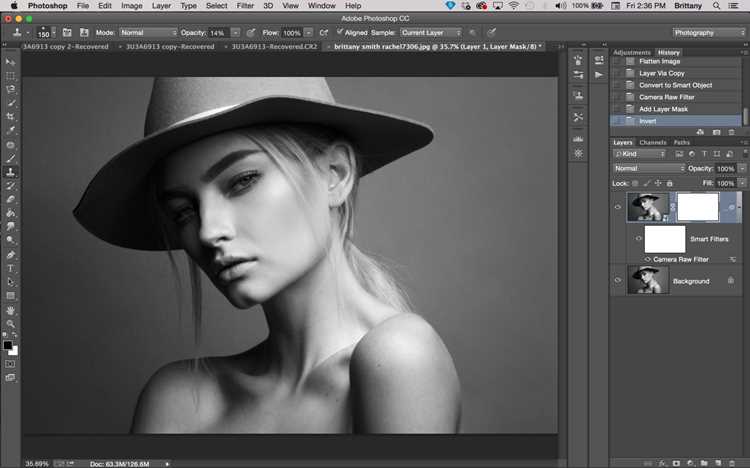
Task: Select the Lasso tool
Action: [x=11, y=89]
